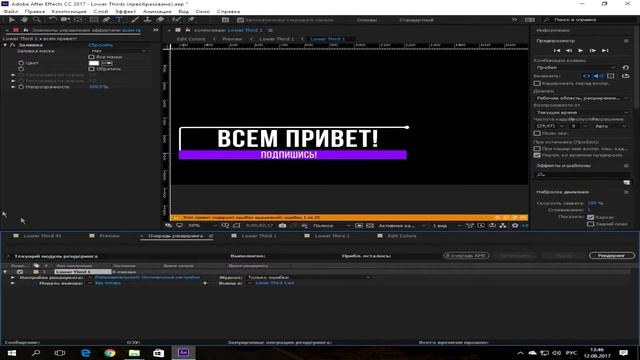Switch to Lower Third #1 timeline tab
640x360 pixels.
(42, 236)
